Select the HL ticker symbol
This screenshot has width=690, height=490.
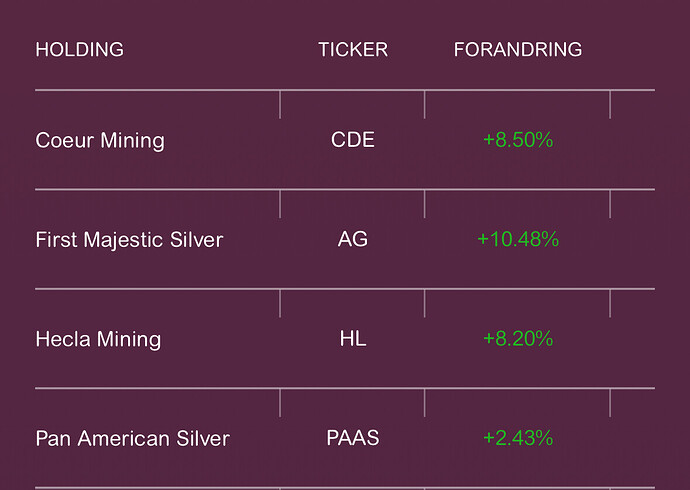[353, 339]
